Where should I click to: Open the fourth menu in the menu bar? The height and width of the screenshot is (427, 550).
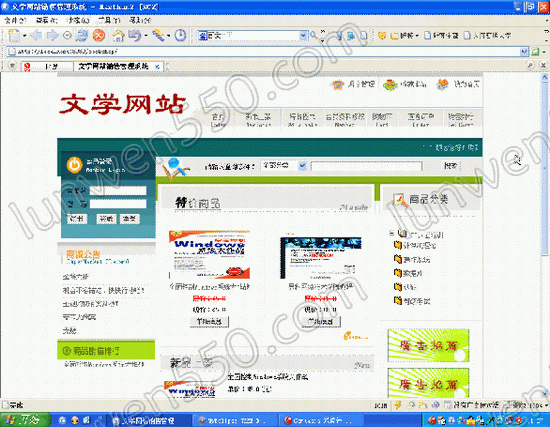pyautogui.click(x=109, y=20)
